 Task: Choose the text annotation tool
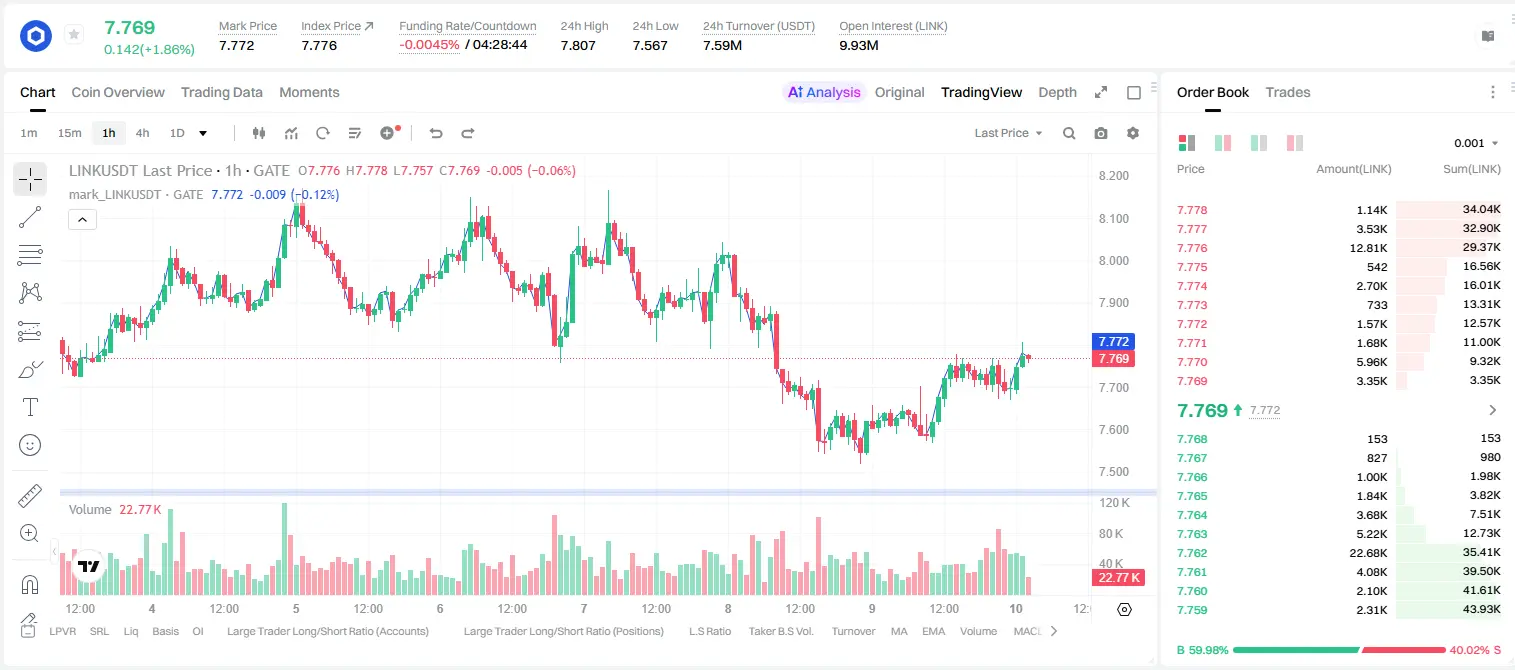pos(30,407)
